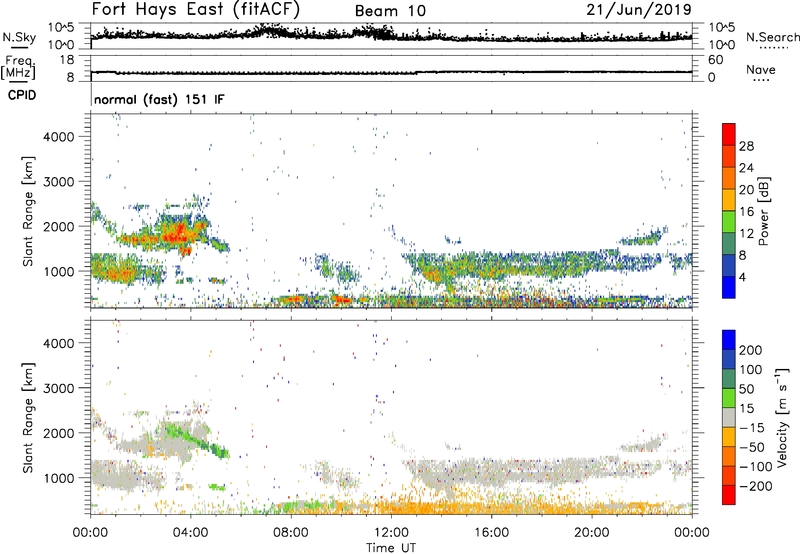This screenshot has height=554, width=800.
Task: Click the "Time UT" axis title
Action: [x=391, y=548]
